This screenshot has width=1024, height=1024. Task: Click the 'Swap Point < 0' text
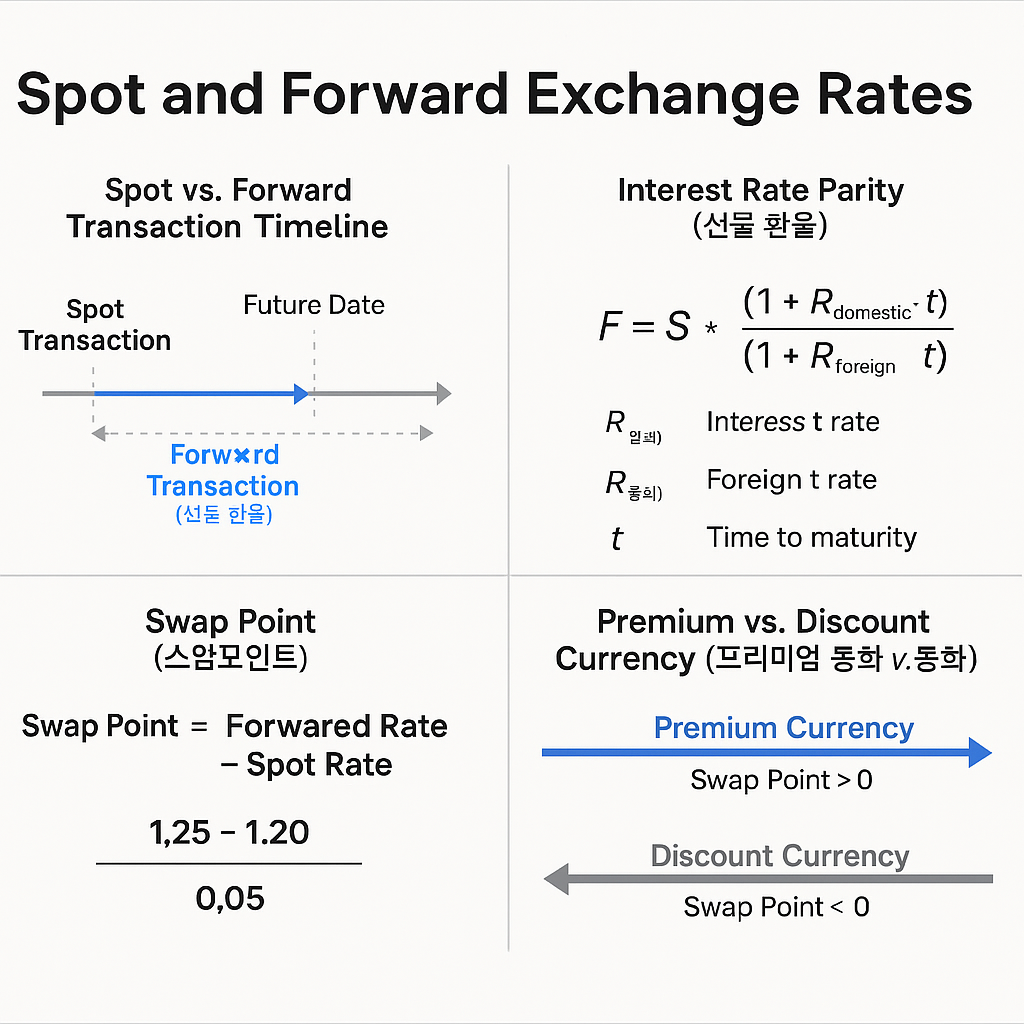click(776, 907)
